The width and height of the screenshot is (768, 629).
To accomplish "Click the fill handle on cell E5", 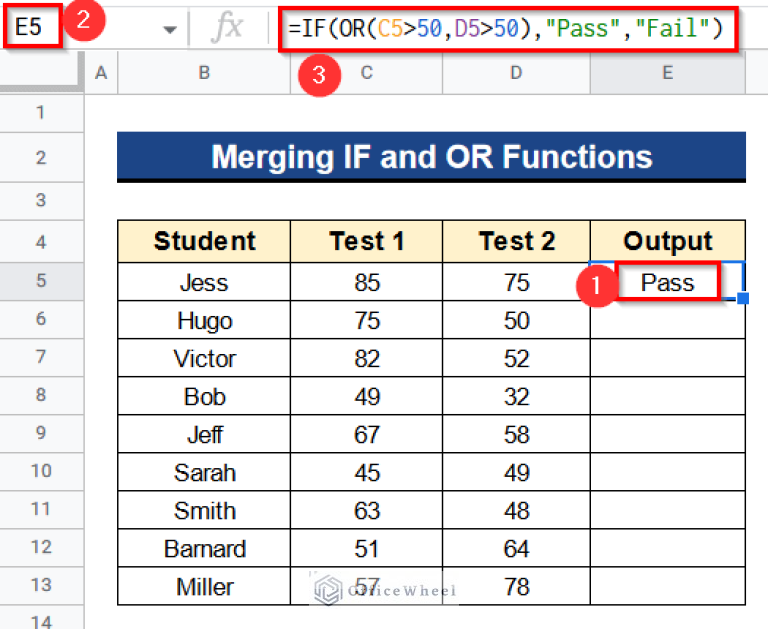I will click(742, 298).
